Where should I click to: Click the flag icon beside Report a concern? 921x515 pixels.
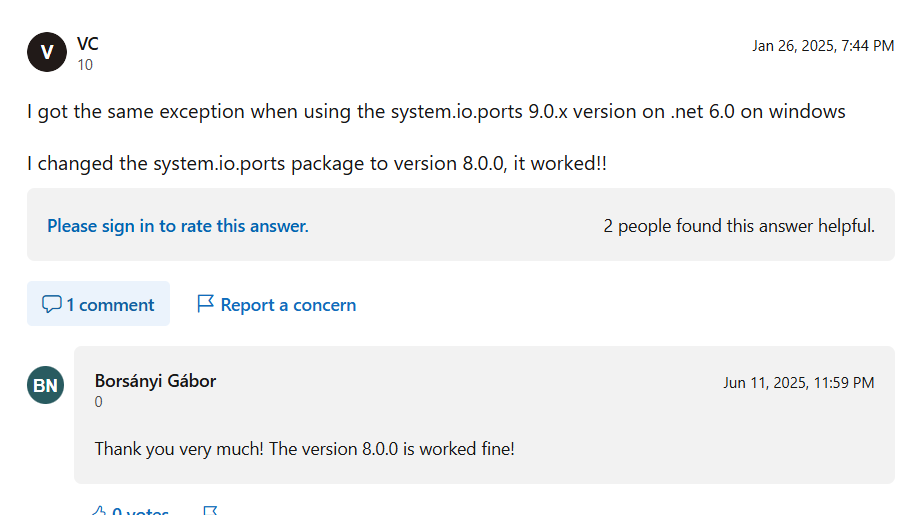[x=205, y=303]
